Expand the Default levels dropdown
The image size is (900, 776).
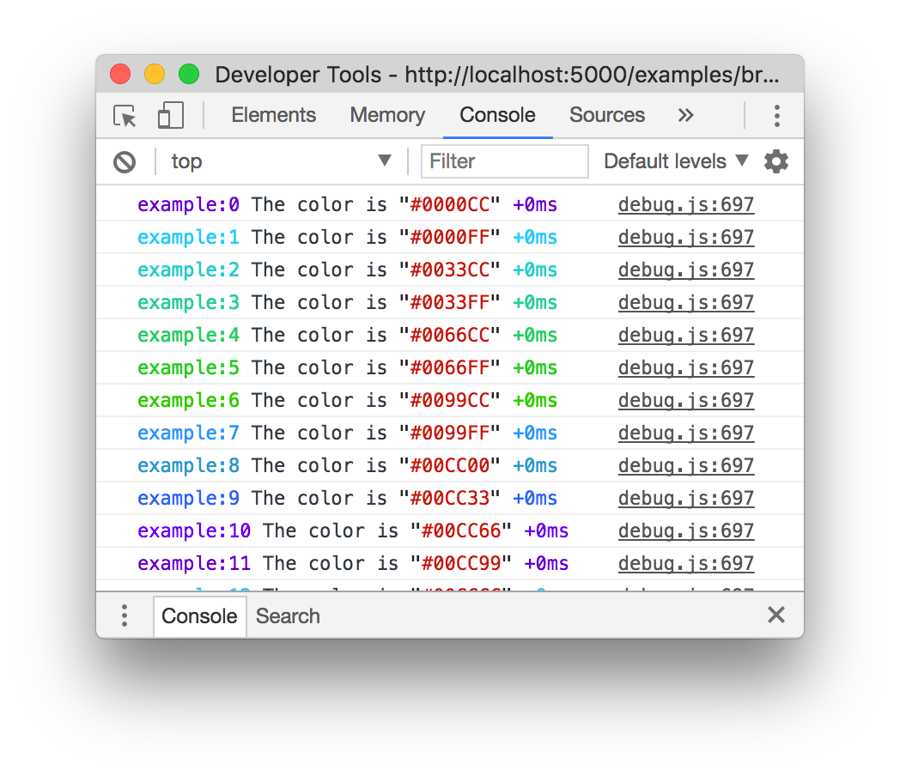[x=676, y=161]
